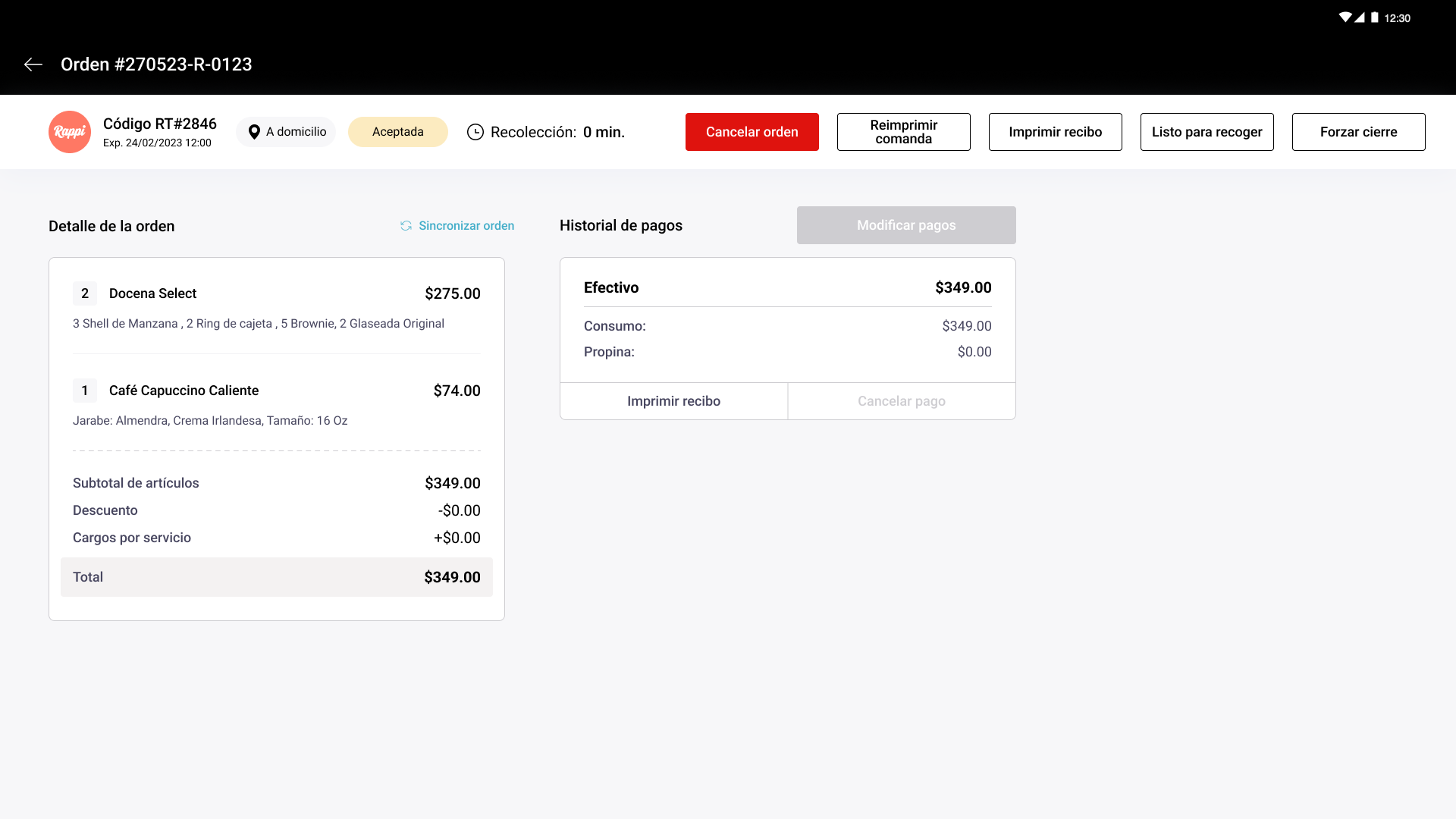This screenshot has height=819, width=1456.
Task: Click the Jarabe: Almendra modifiers line
Action: (210, 421)
